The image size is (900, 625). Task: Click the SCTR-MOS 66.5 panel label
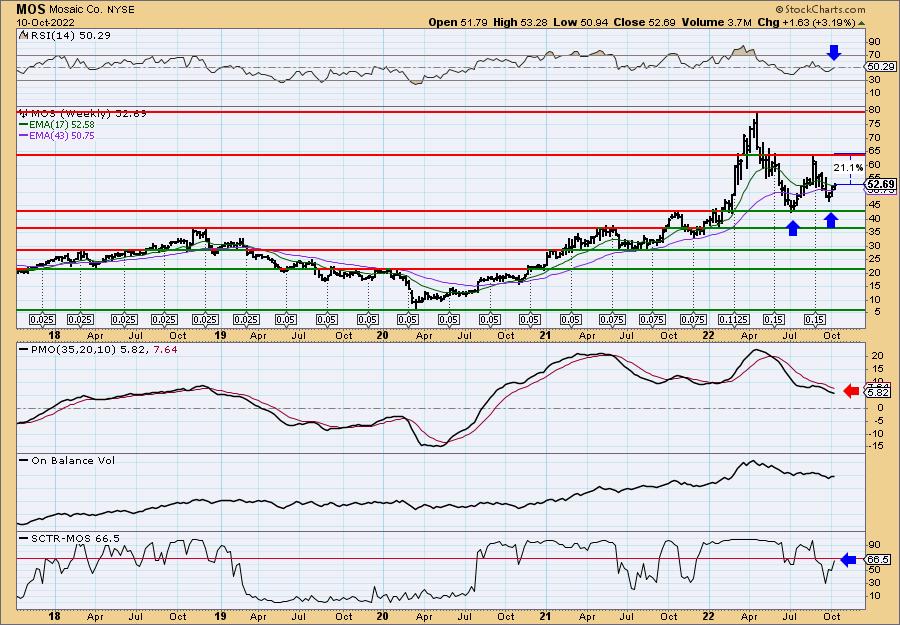(69, 538)
